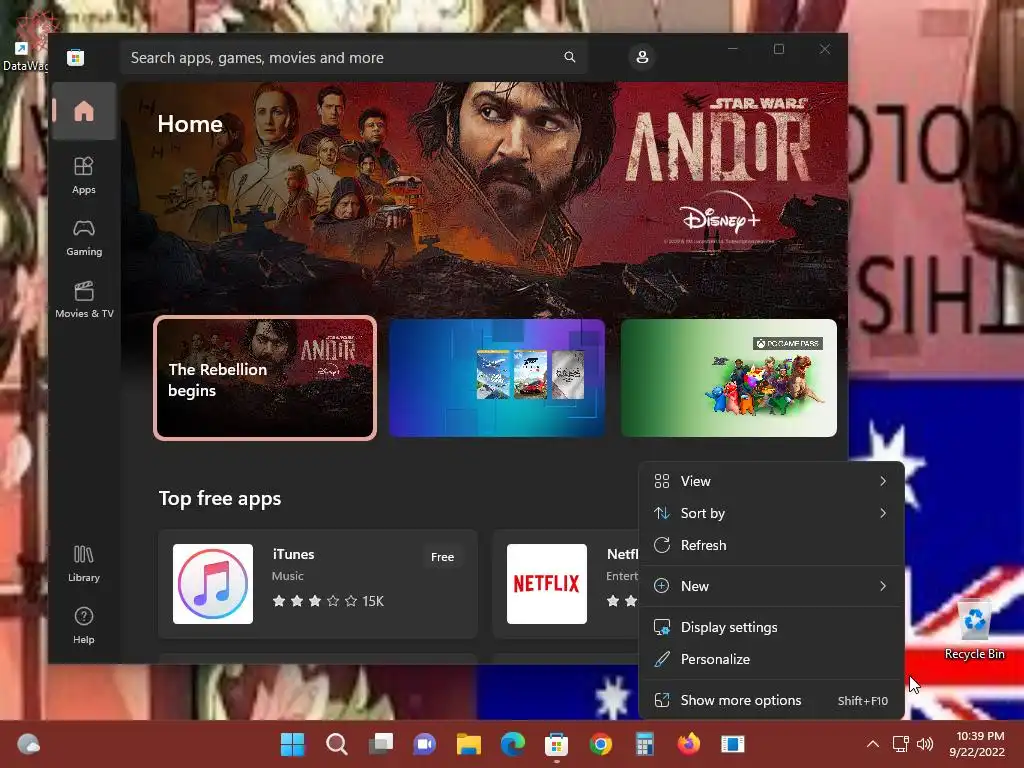The height and width of the screenshot is (768, 1024).
Task: Open the iTunes app icon
Action: tap(213, 584)
